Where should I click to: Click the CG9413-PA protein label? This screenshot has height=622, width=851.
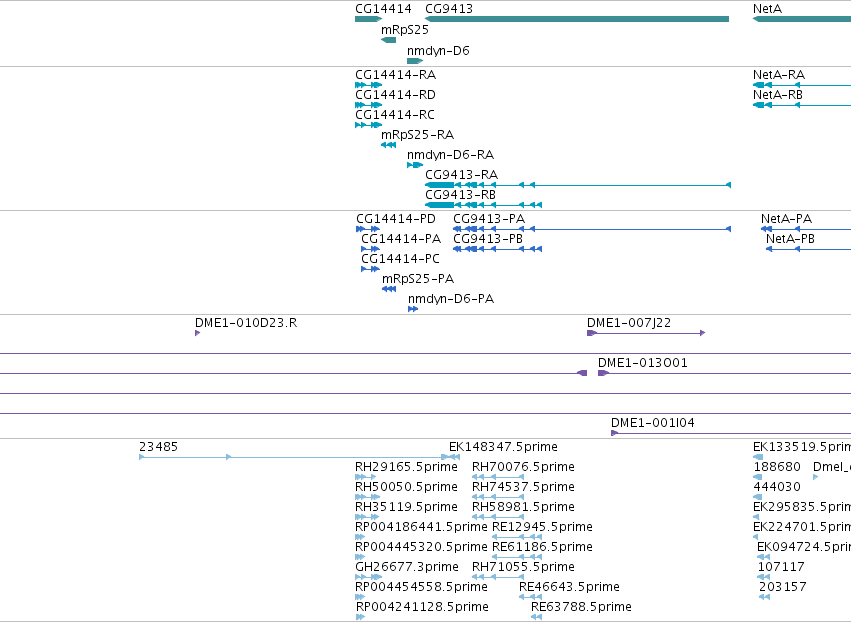[x=489, y=219]
